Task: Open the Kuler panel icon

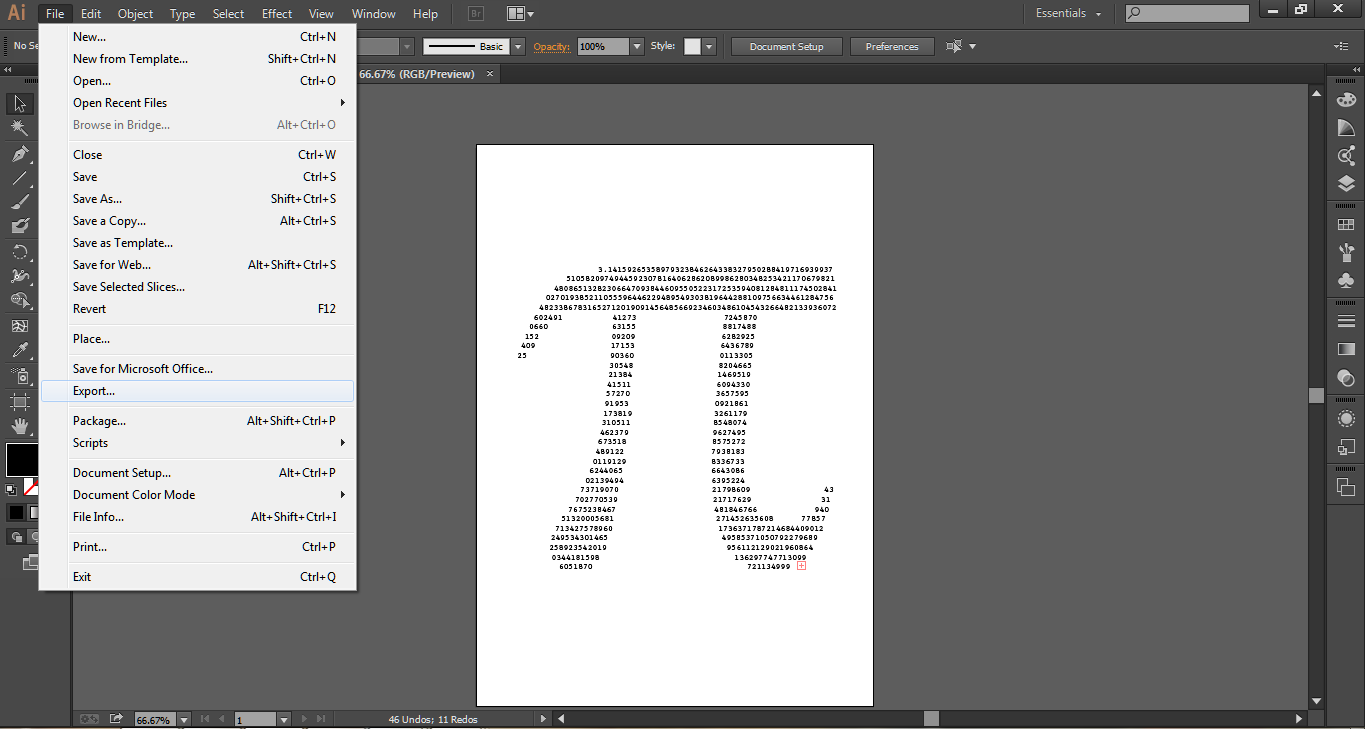Action: click(1346, 156)
